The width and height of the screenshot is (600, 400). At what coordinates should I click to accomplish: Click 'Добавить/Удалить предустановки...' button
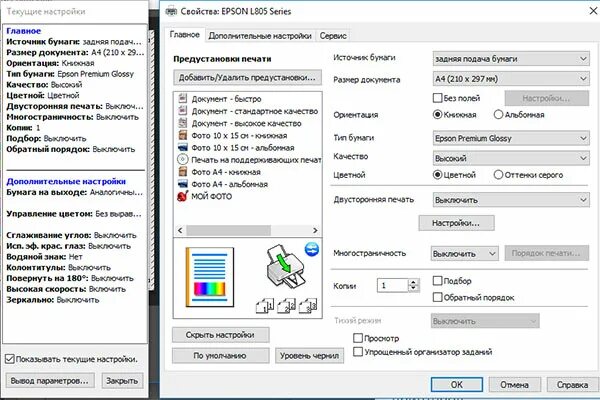coord(247,77)
